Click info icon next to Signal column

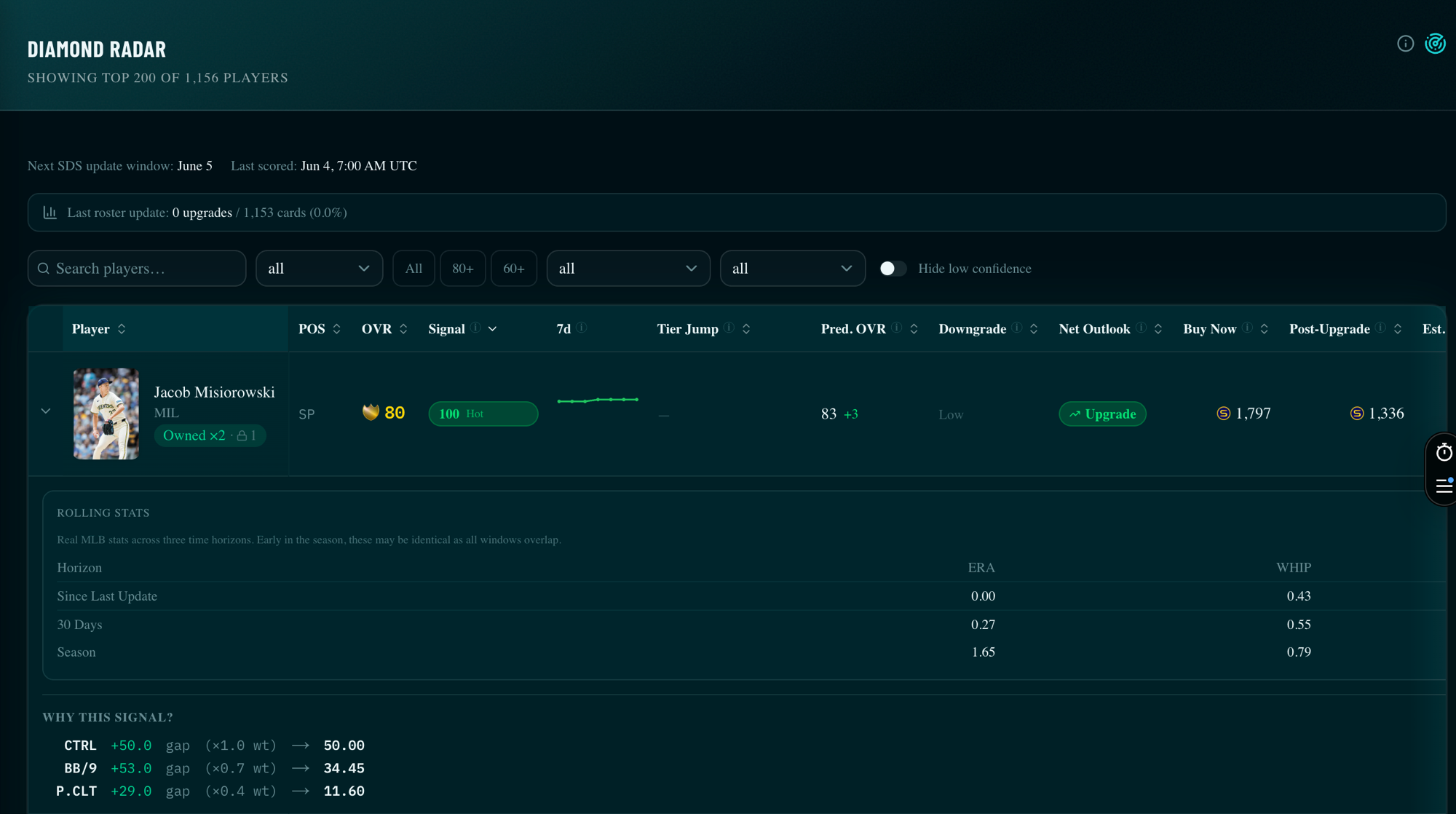pos(475,328)
